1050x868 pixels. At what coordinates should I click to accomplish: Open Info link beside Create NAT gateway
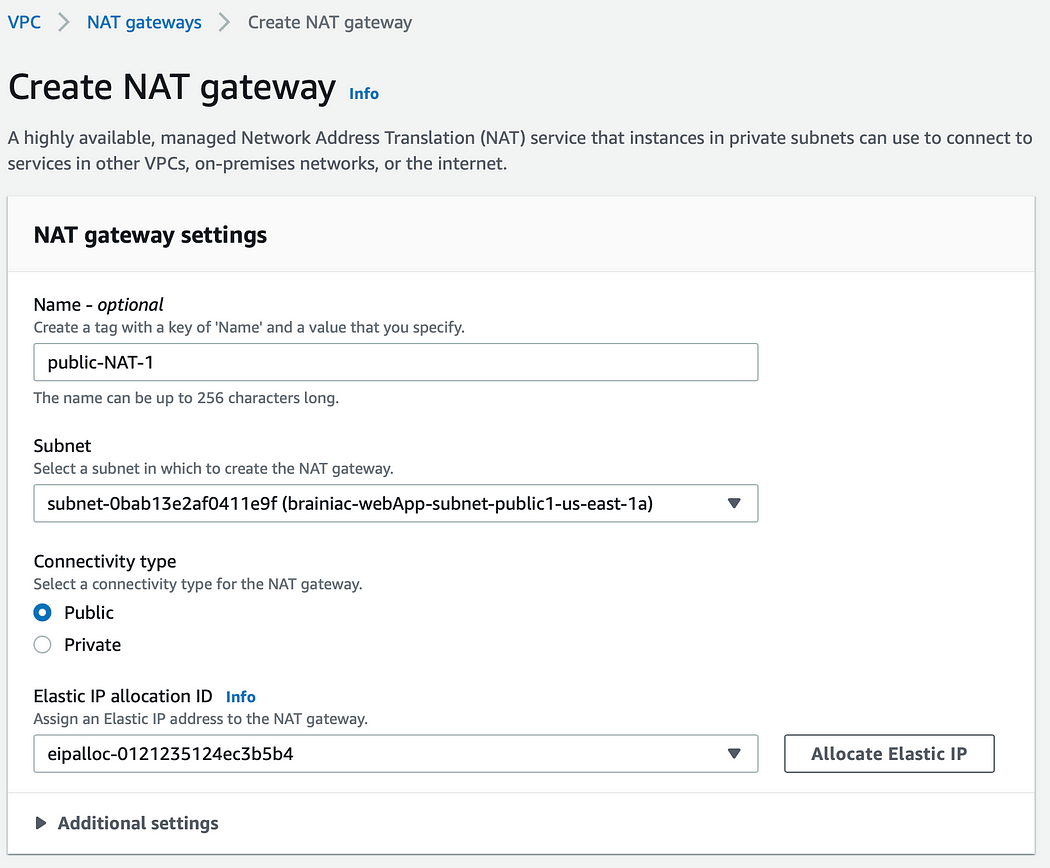[x=364, y=94]
